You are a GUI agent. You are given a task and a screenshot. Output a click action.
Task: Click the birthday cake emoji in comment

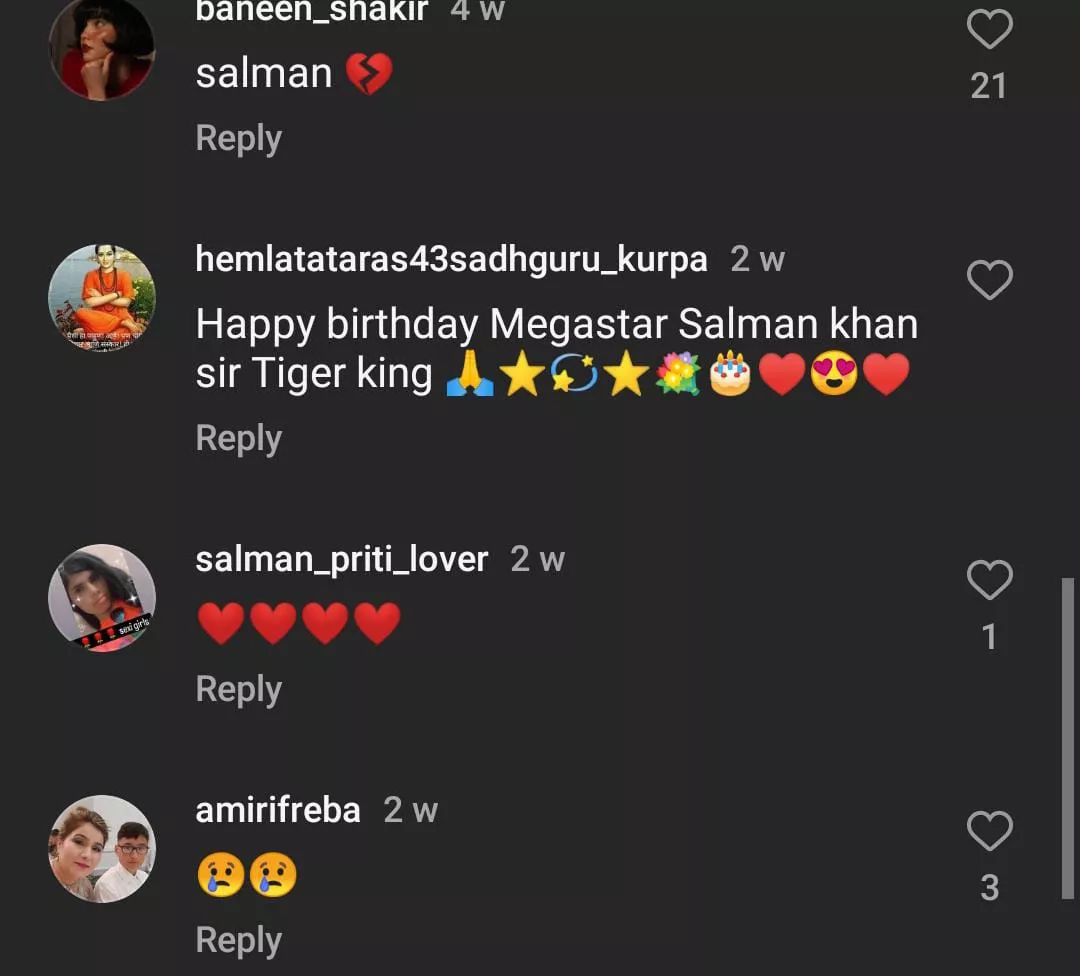pos(730,375)
